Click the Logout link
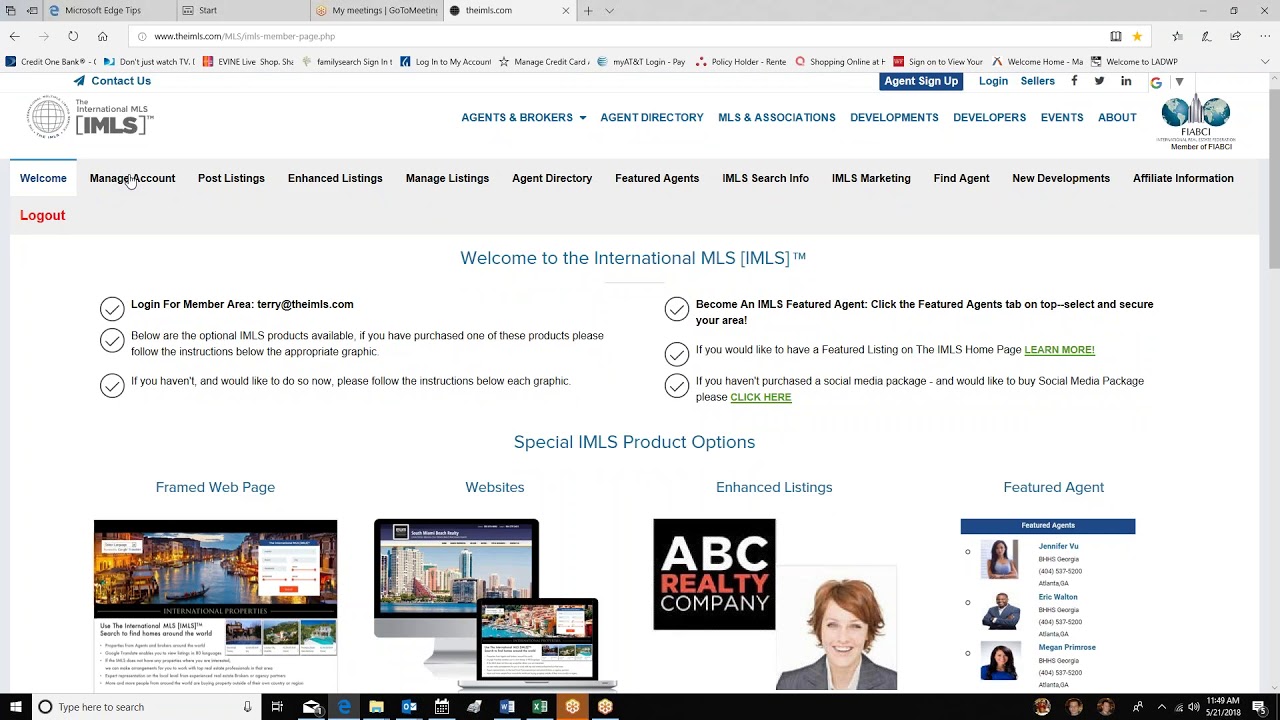Viewport: 1280px width, 720px height. (42, 215)
